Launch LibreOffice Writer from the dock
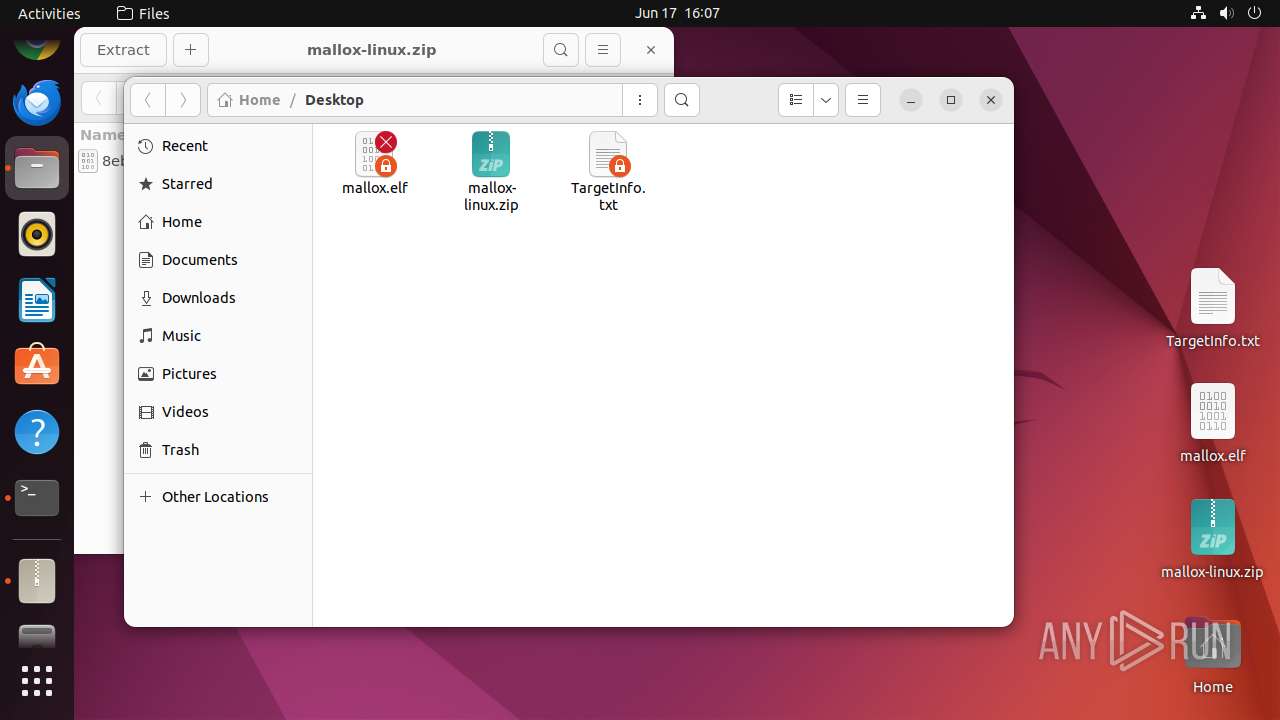Viewport: 1280px width, 720px height. pos(37,301)
